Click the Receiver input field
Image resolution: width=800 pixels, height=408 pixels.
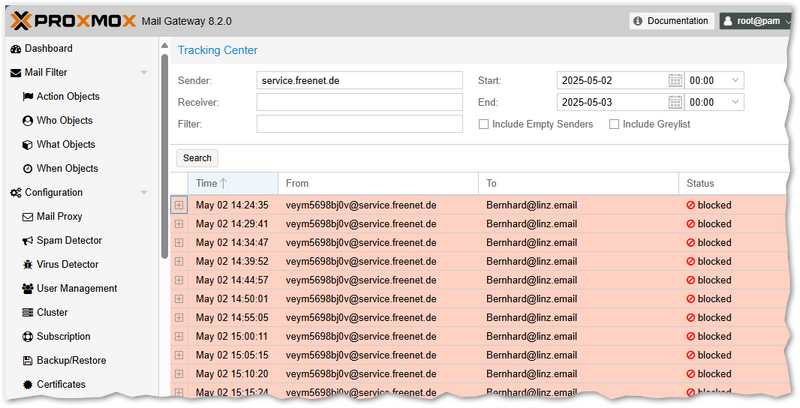(359, 102)
